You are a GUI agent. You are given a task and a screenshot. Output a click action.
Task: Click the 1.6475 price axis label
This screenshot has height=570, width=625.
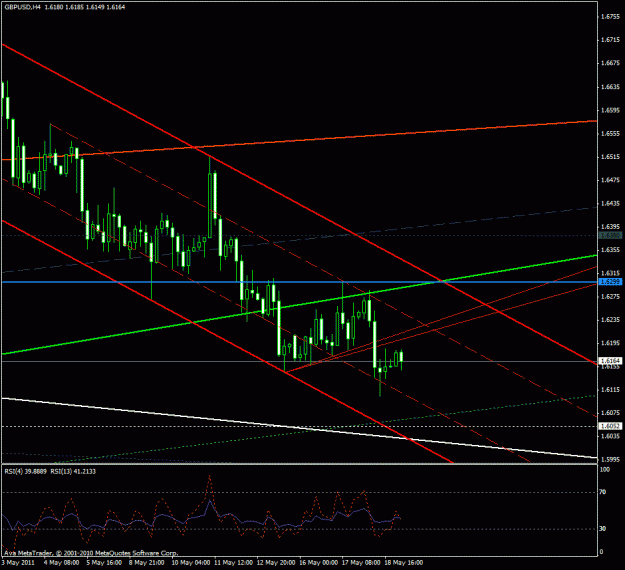610,180
